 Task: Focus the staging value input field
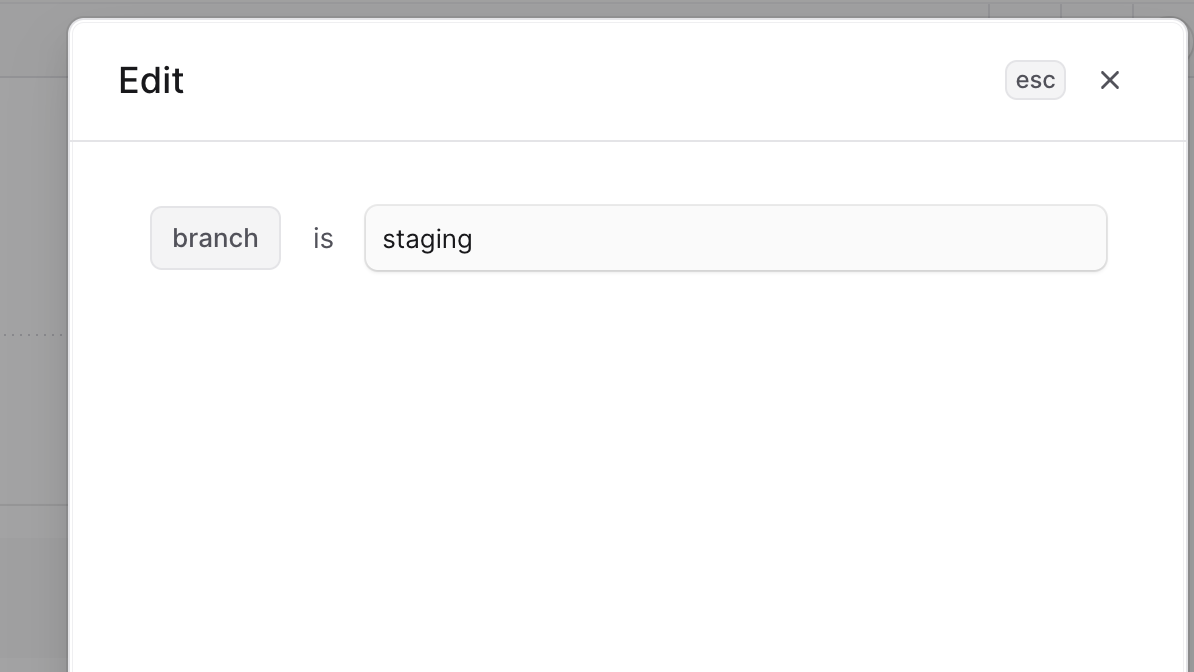tap(736, 238)
